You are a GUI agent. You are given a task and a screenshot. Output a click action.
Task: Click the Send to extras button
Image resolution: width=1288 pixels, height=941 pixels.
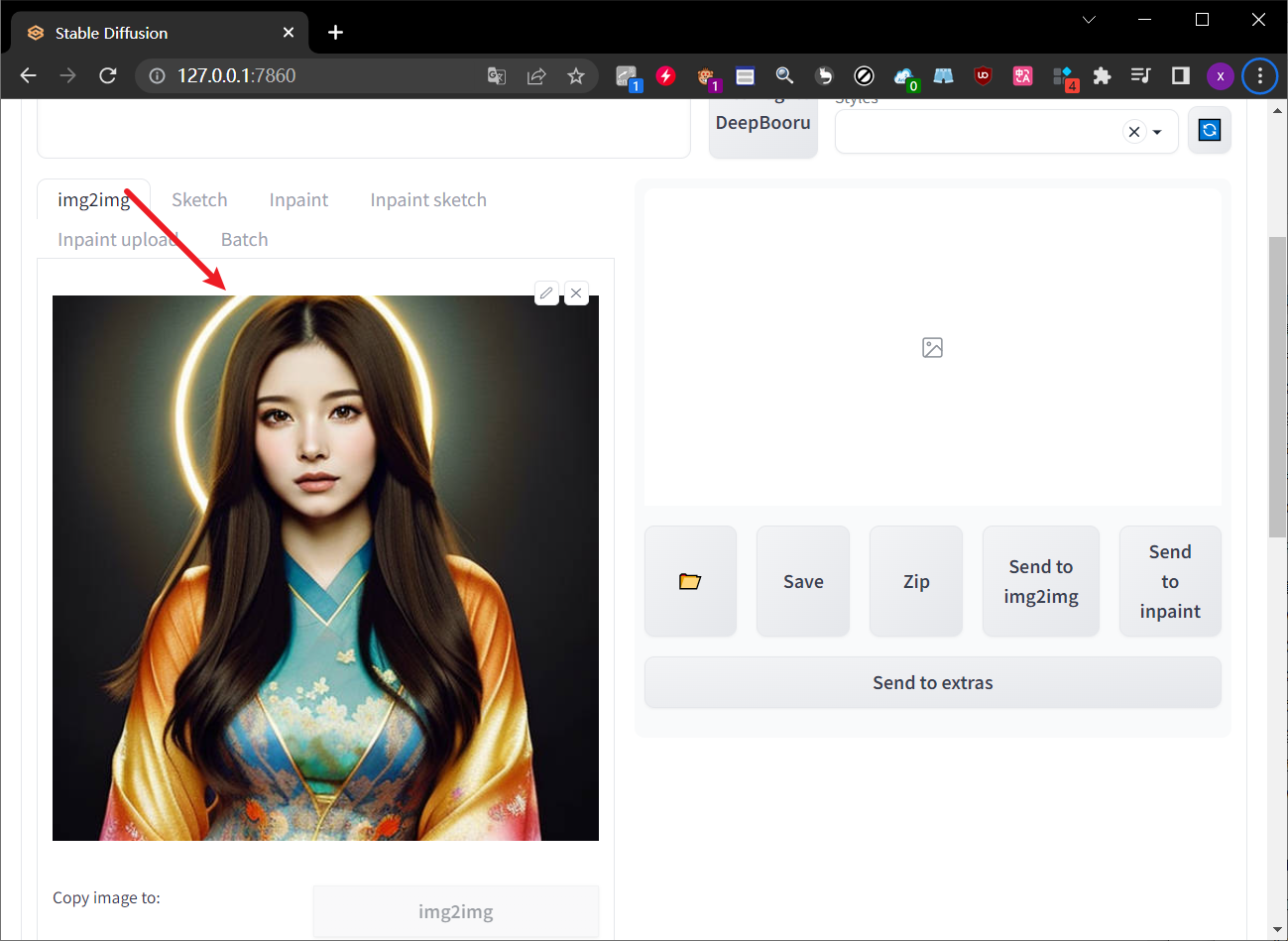(933, 682)
